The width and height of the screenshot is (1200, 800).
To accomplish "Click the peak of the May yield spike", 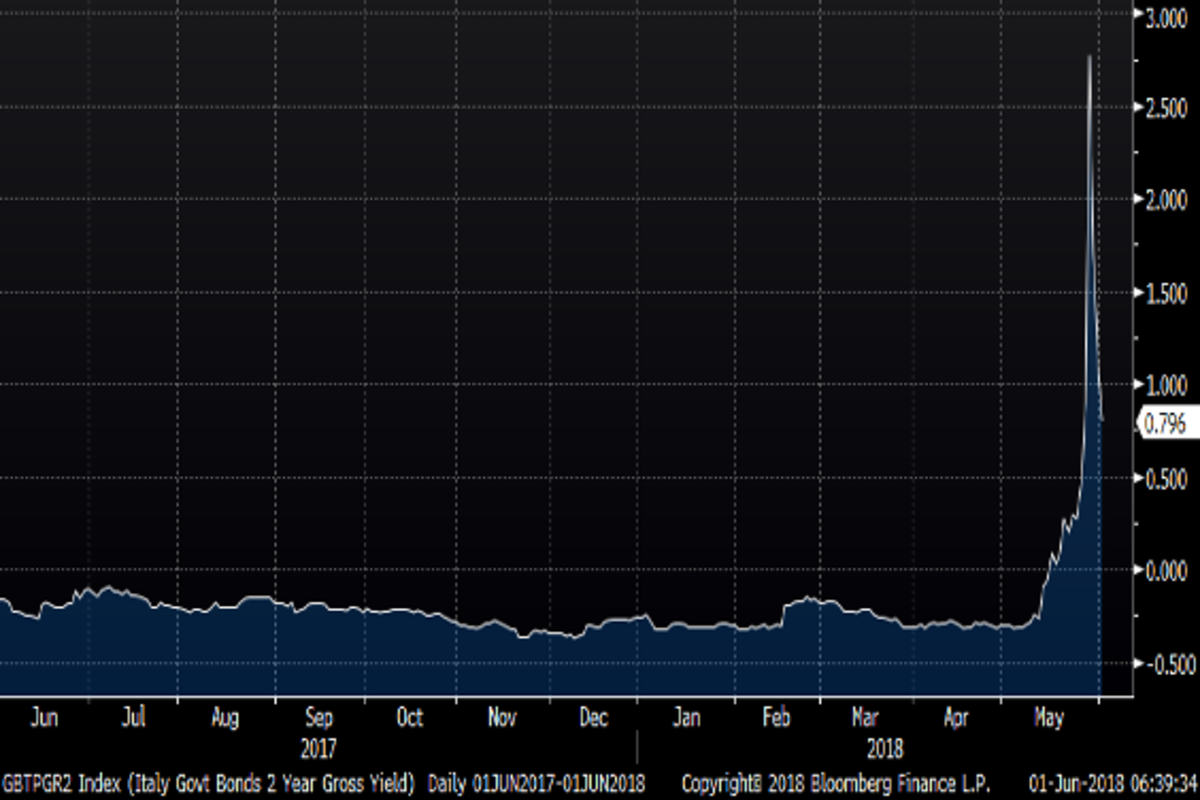I will [1088, 57].
